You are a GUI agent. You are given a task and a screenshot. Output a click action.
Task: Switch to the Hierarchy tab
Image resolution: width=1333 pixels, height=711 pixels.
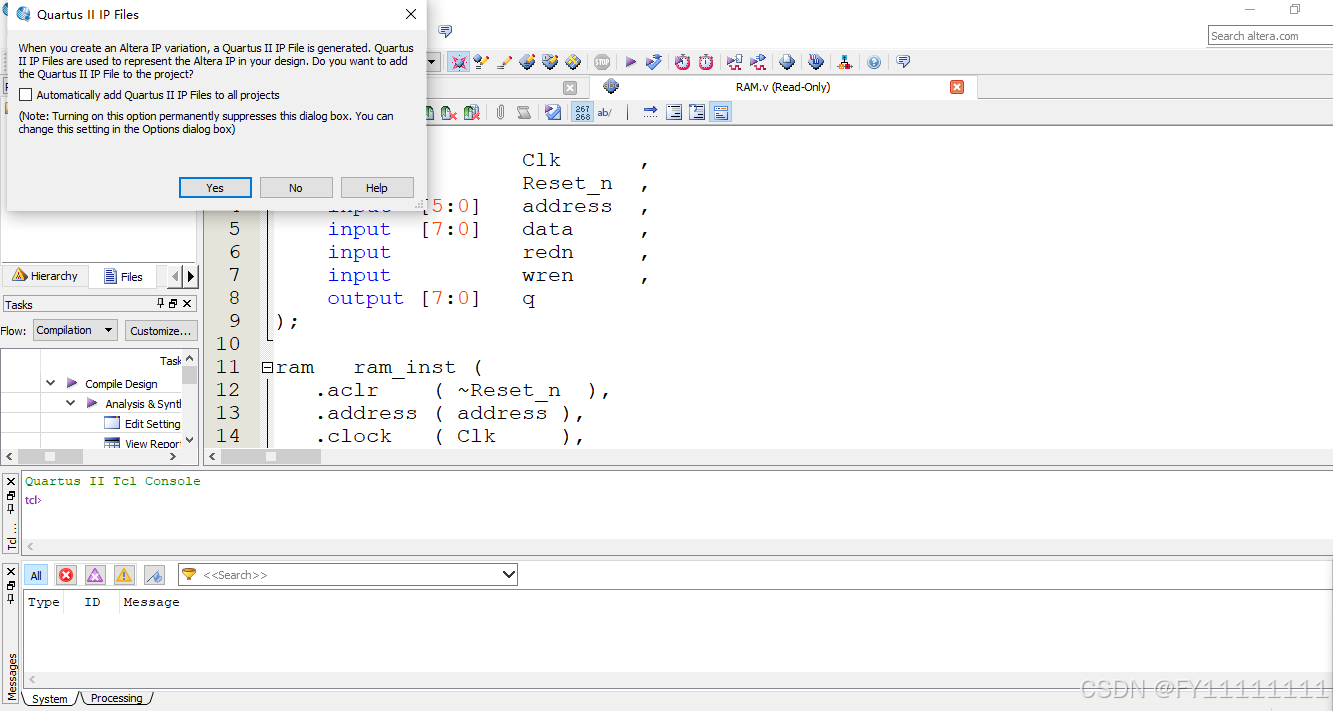[45, 276]
